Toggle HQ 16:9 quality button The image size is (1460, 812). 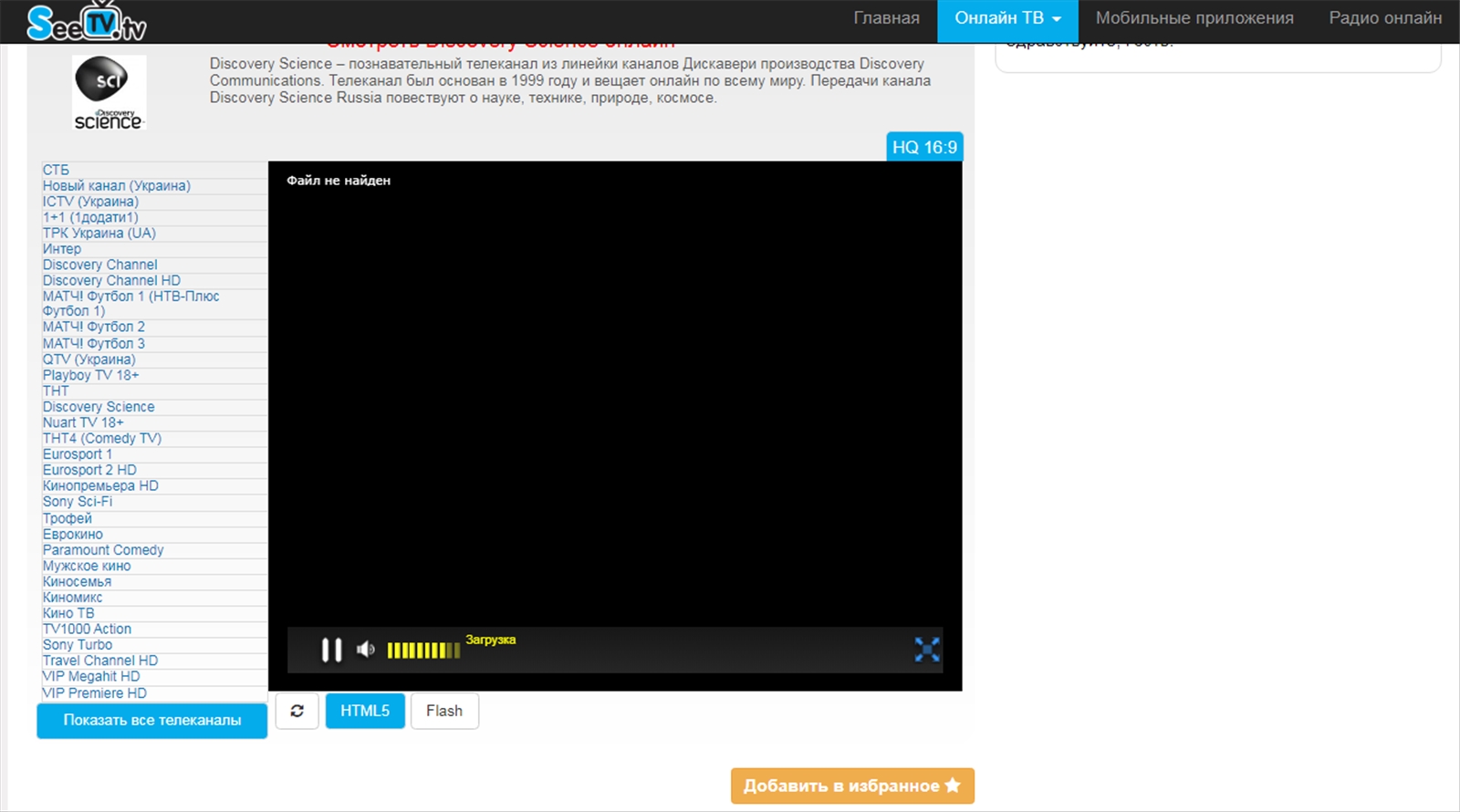924,147
